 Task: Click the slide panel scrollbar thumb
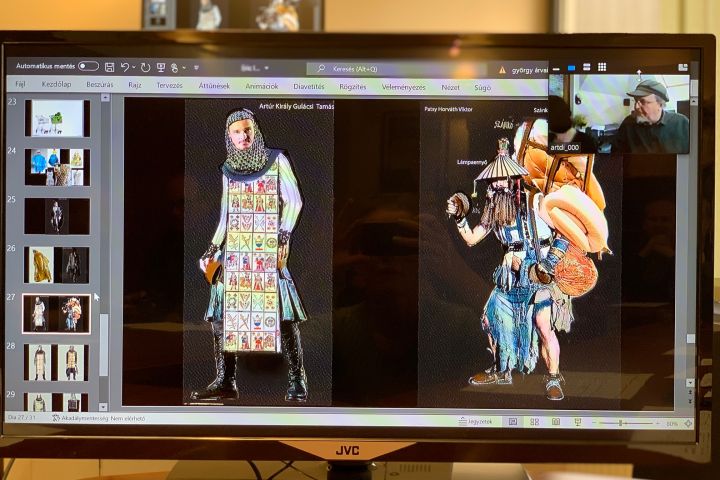pos(104,344)
